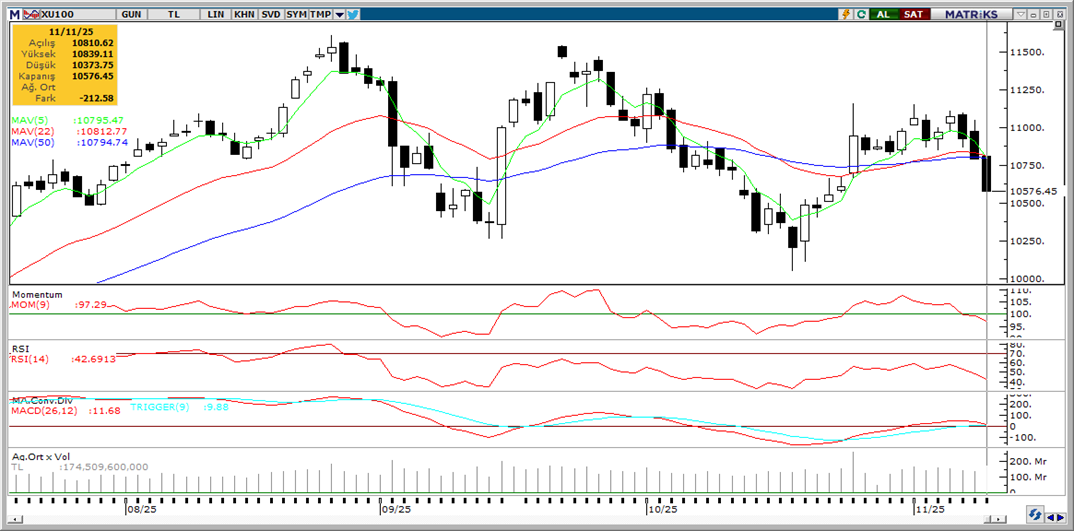The image size is (1074, 531).
Task: Open the GUN period selector
Action: pos(130,15)
